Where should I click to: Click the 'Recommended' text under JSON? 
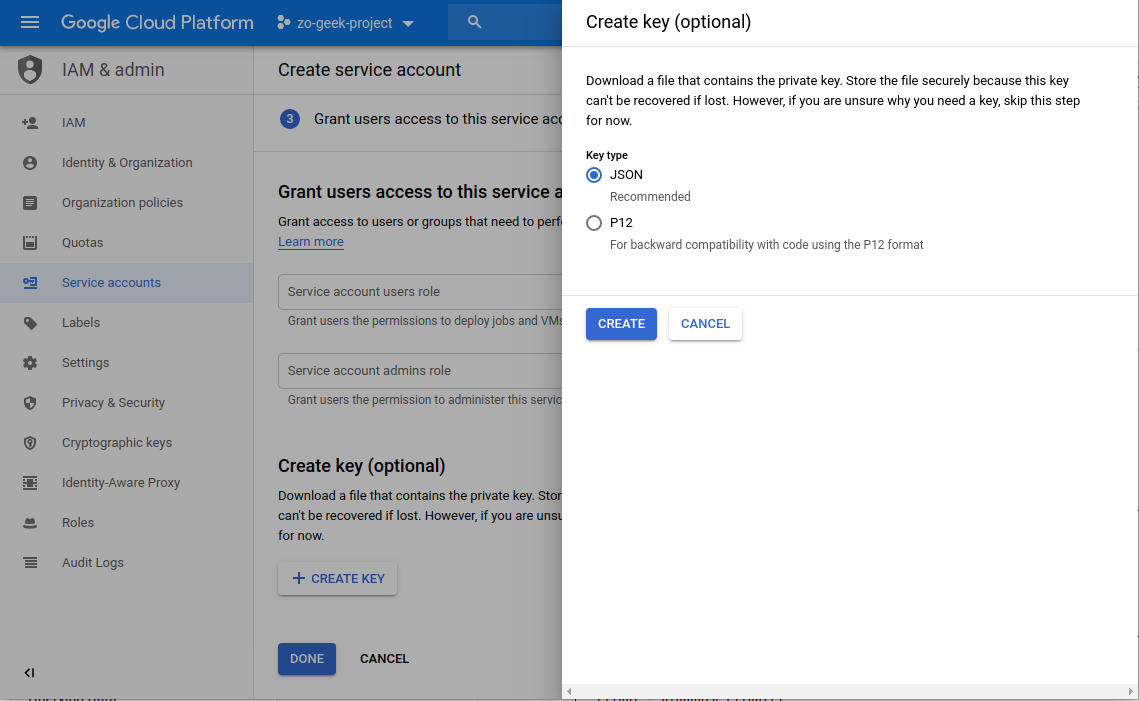650,197
